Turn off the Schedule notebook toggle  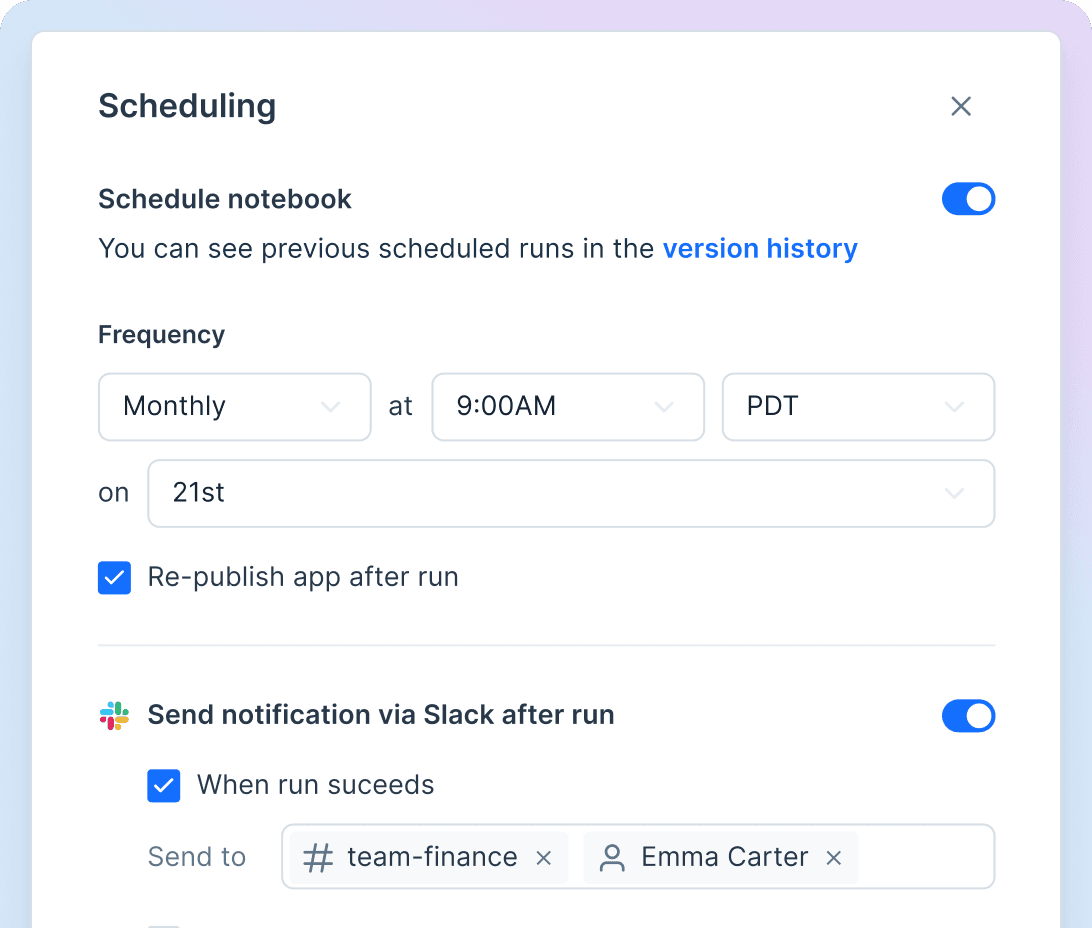pyautogui.click(x=968, y=199)
